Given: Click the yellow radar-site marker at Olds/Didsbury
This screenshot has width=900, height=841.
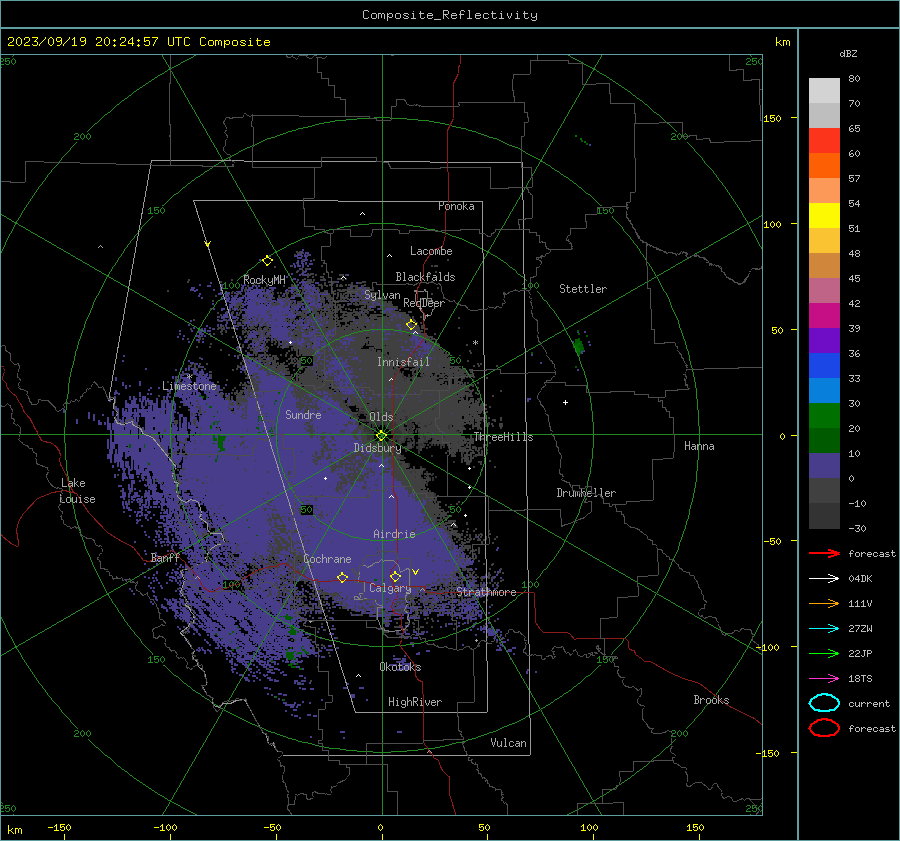Looking at the screenshot, I should pos(381,436).
